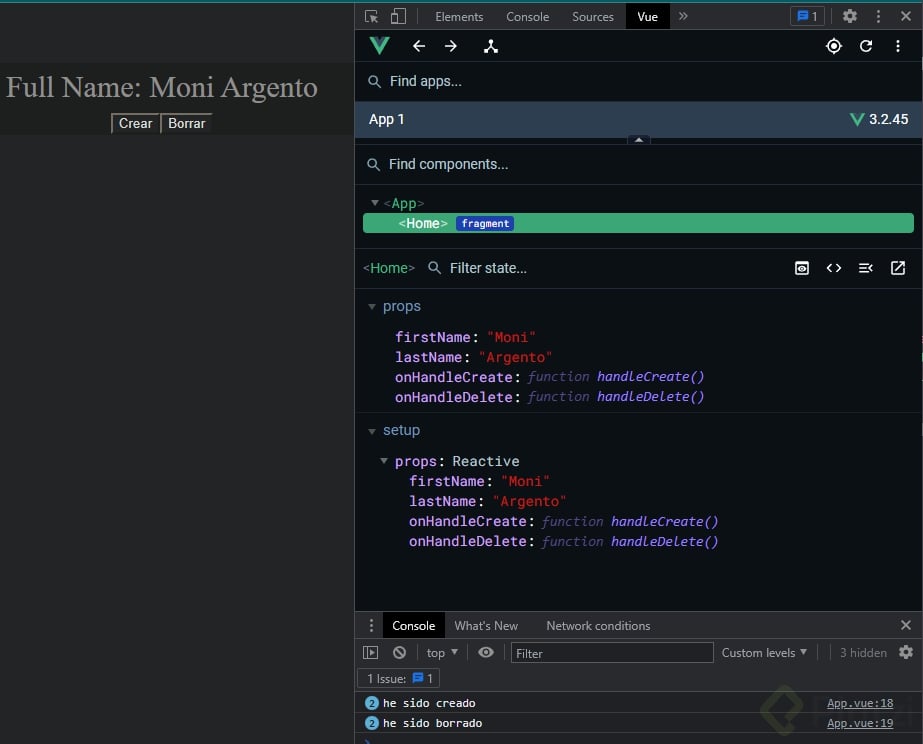
Task: Open App.vue:19 source link
Action: (x=860, y=723)
